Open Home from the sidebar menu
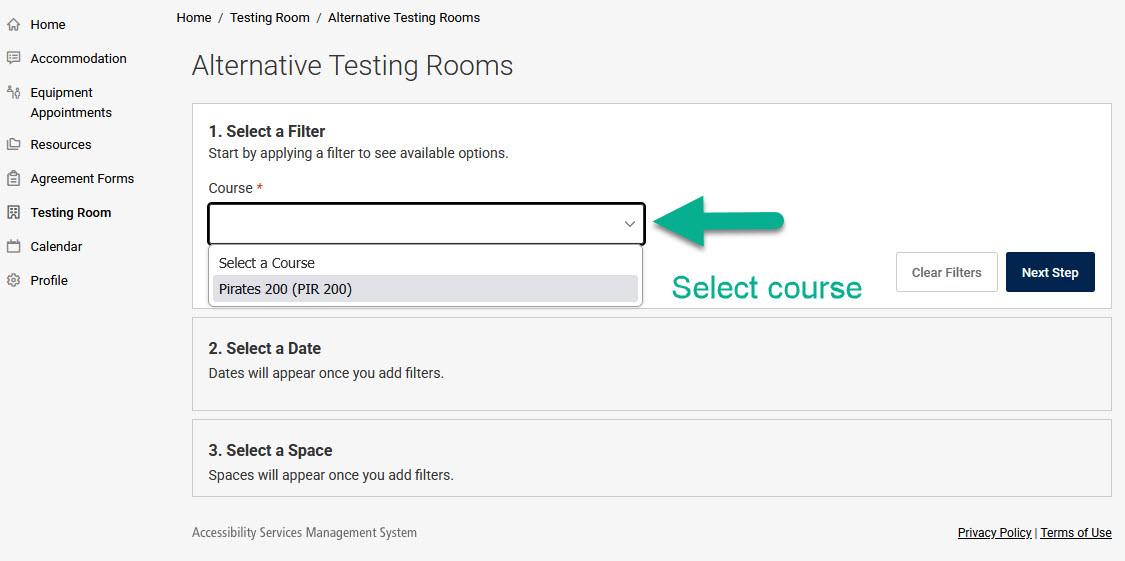This screenshot has width=1125, height=561. 47,24
